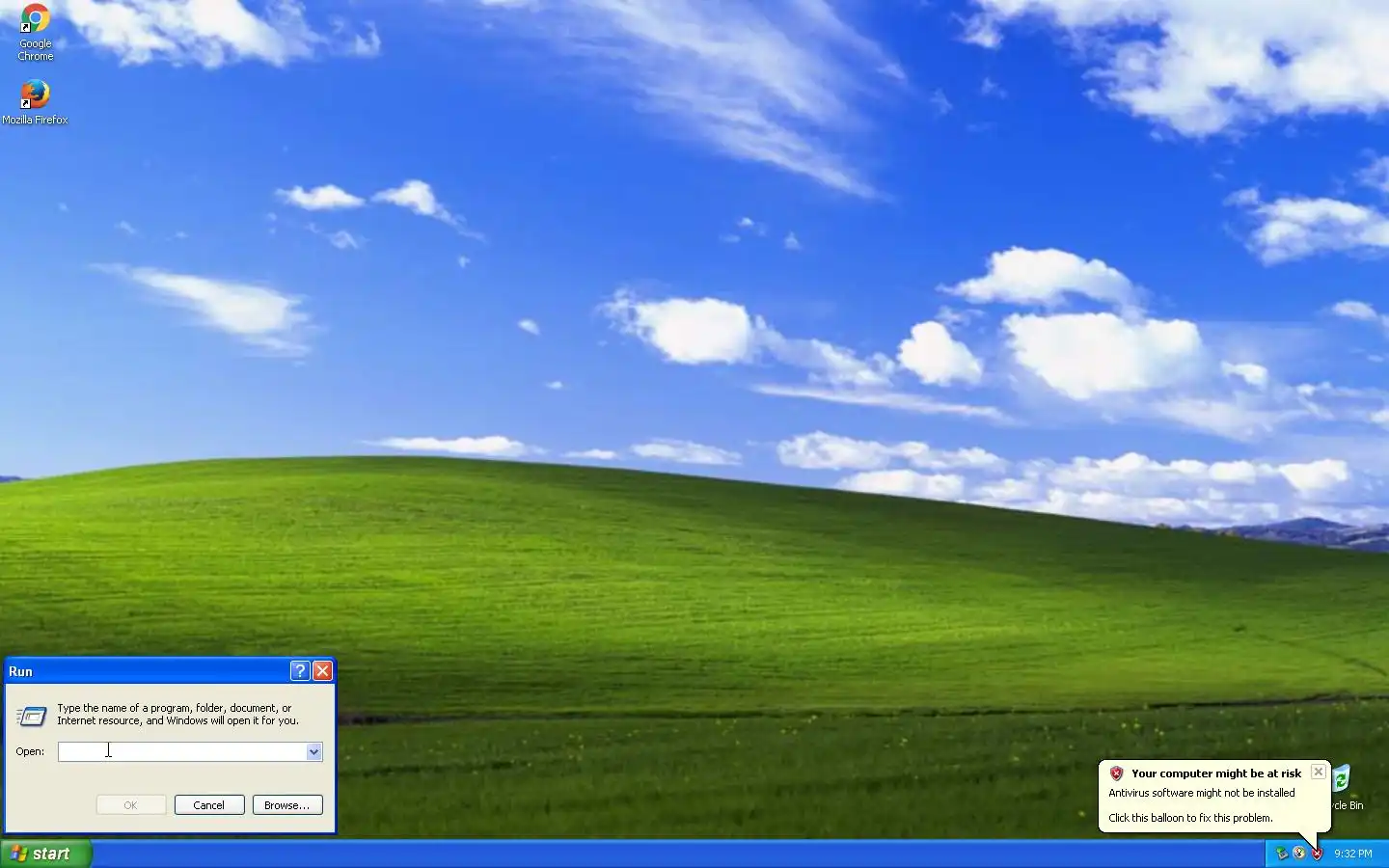Click "Your computer might be at risk" heading

pos(1216,773)
